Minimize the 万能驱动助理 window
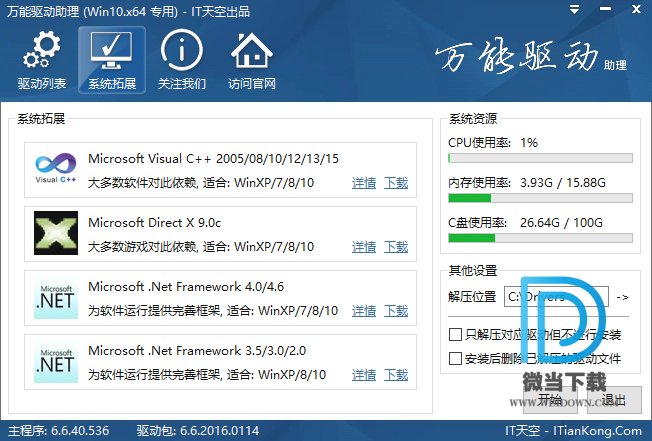652x441 pixels. (x=605, y=9)
